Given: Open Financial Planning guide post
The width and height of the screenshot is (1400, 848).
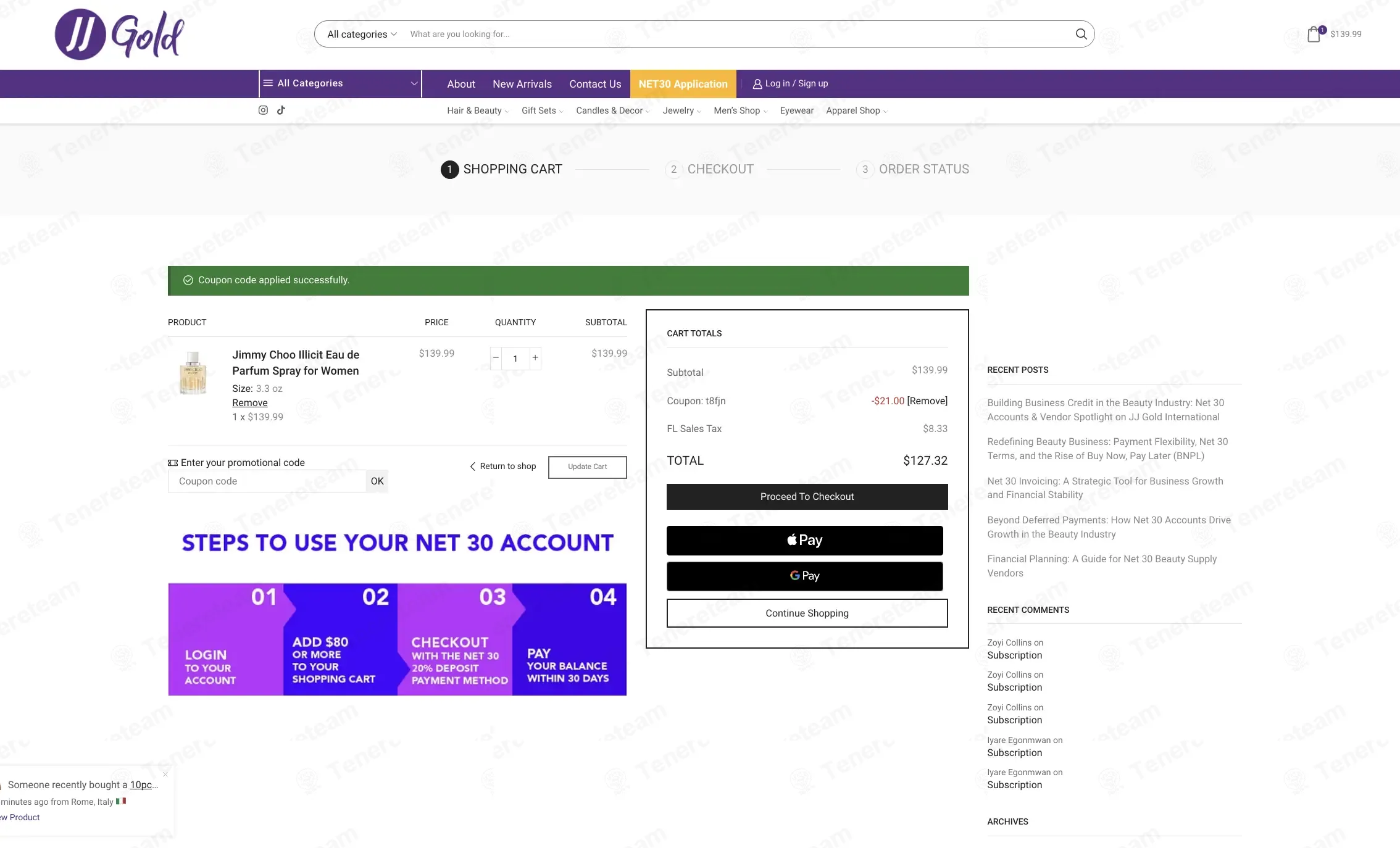Looking at the screenshot, I should point(1102,566).
